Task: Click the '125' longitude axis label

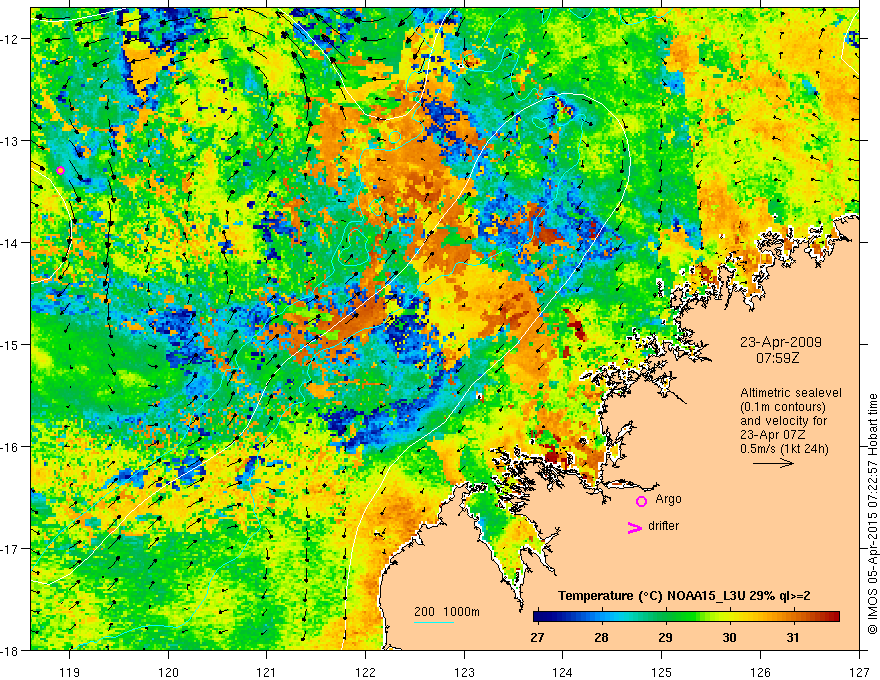Action: [x=662, y=672]
